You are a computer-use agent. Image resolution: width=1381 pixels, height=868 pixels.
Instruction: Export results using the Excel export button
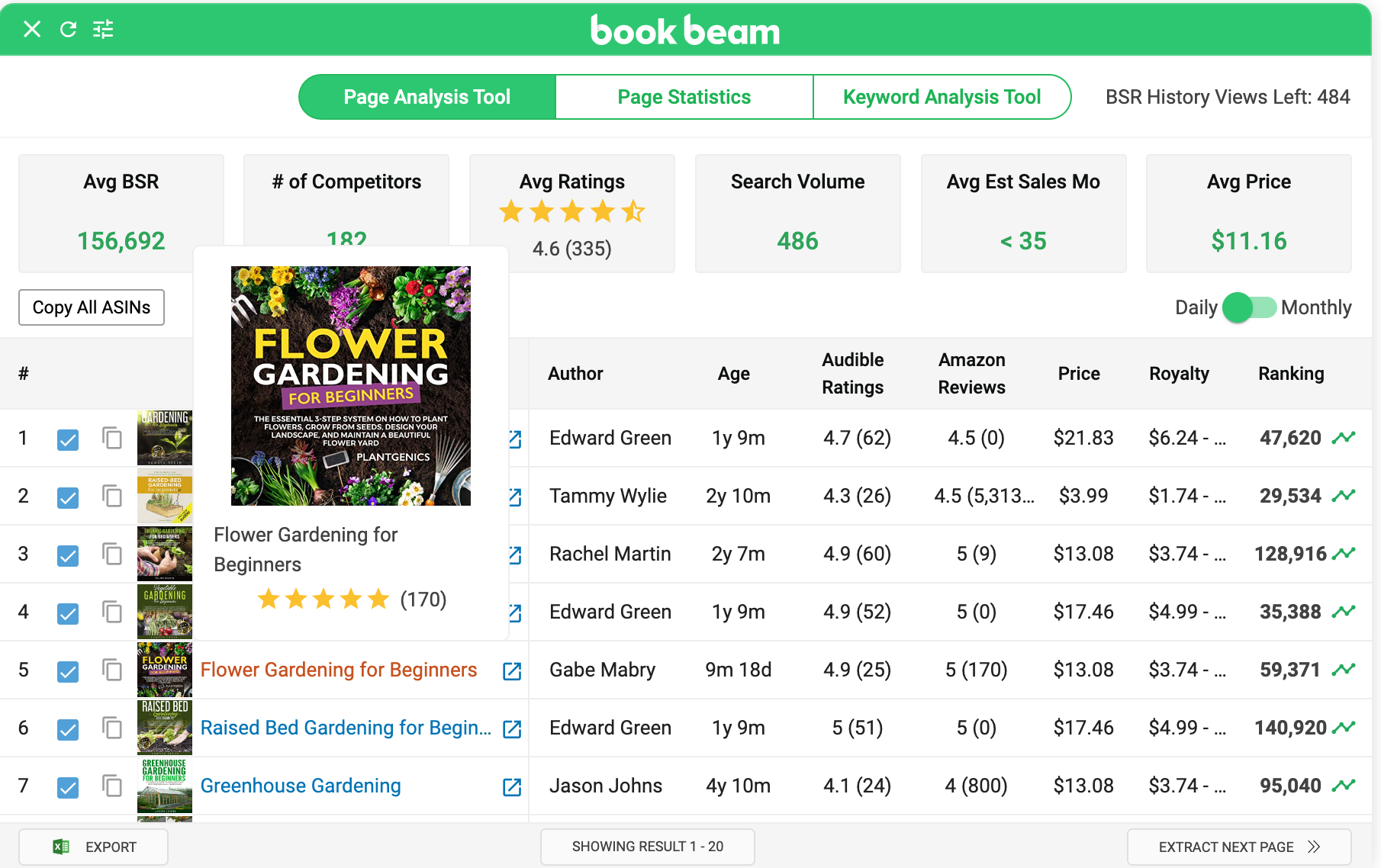click(93, 847)
